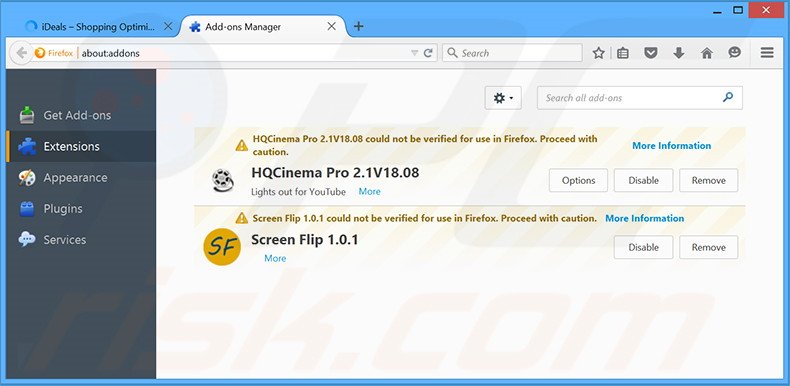Click the Get Add-ons download icon
This screenshot has width=790, height=386.
tap(27, 115)
